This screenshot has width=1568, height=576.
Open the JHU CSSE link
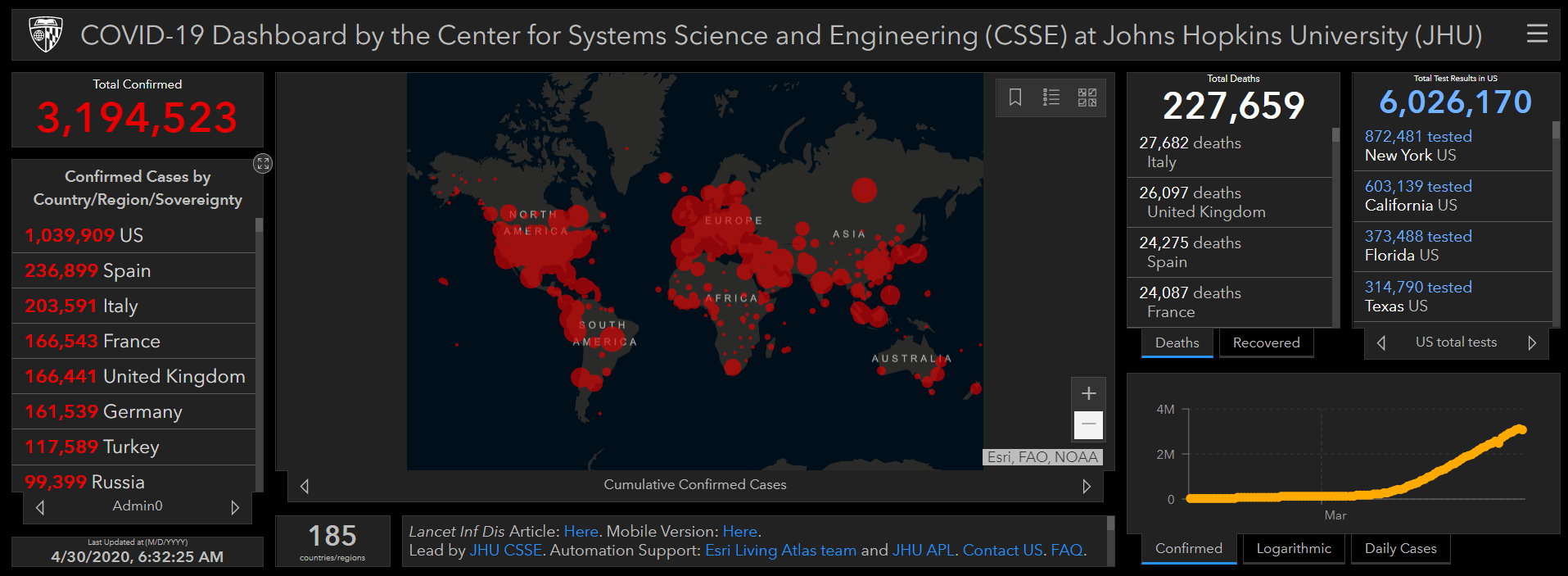[505, 551]
